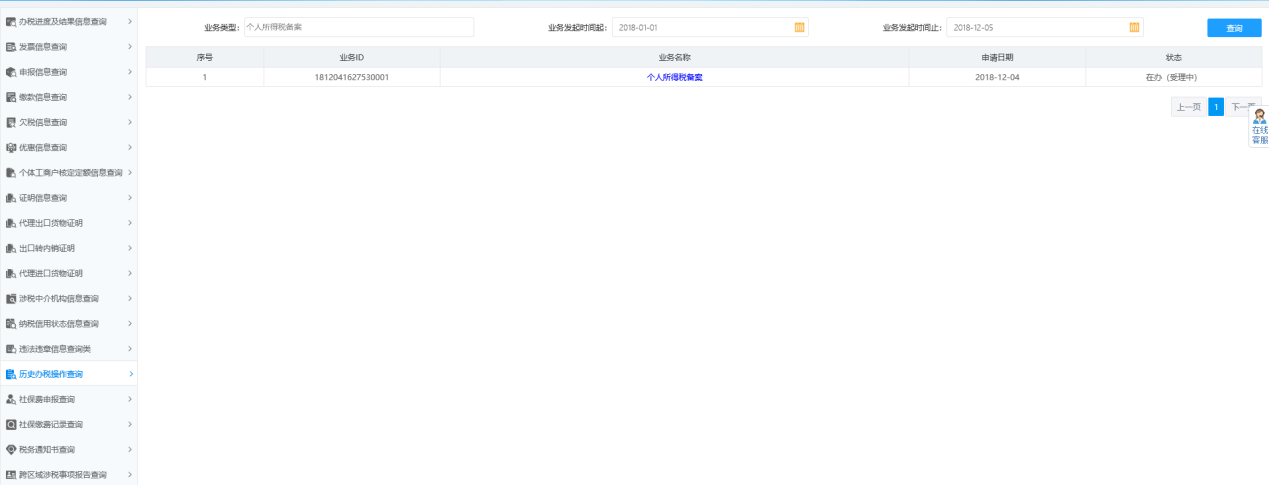This screenshot has width=1269, height=485.
Task: Select 纳税信用状态信息查询 in sidebar
Action: click(x=59, y=324)
